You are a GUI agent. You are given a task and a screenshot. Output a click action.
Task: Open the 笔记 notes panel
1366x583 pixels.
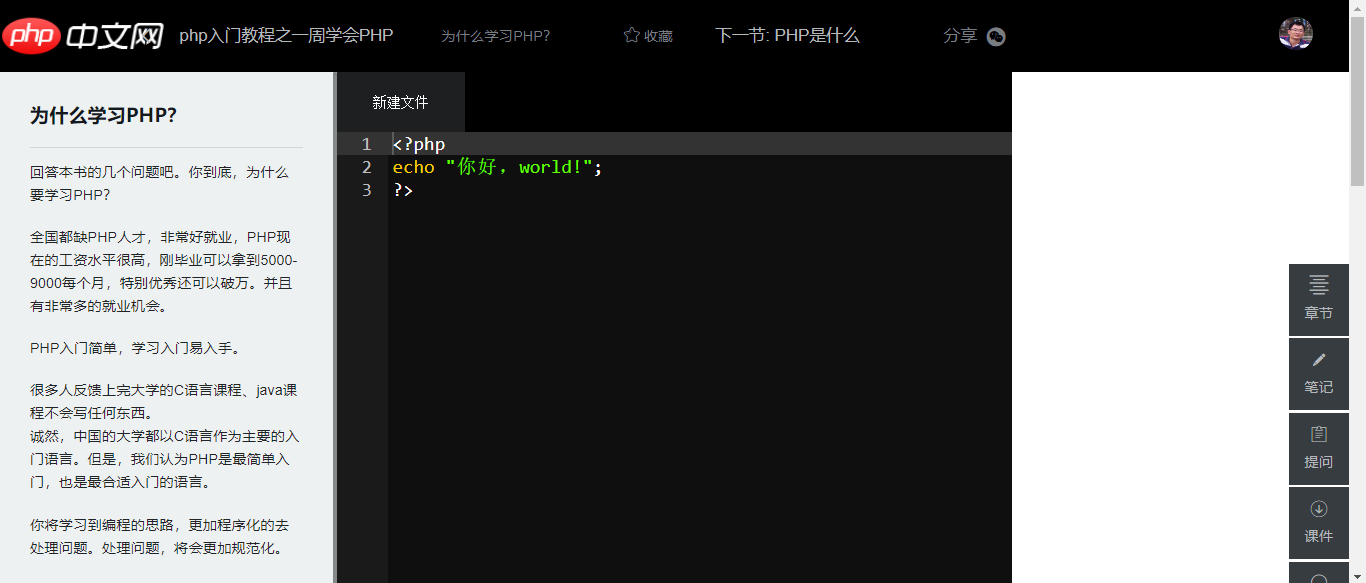coord(1318,374)
